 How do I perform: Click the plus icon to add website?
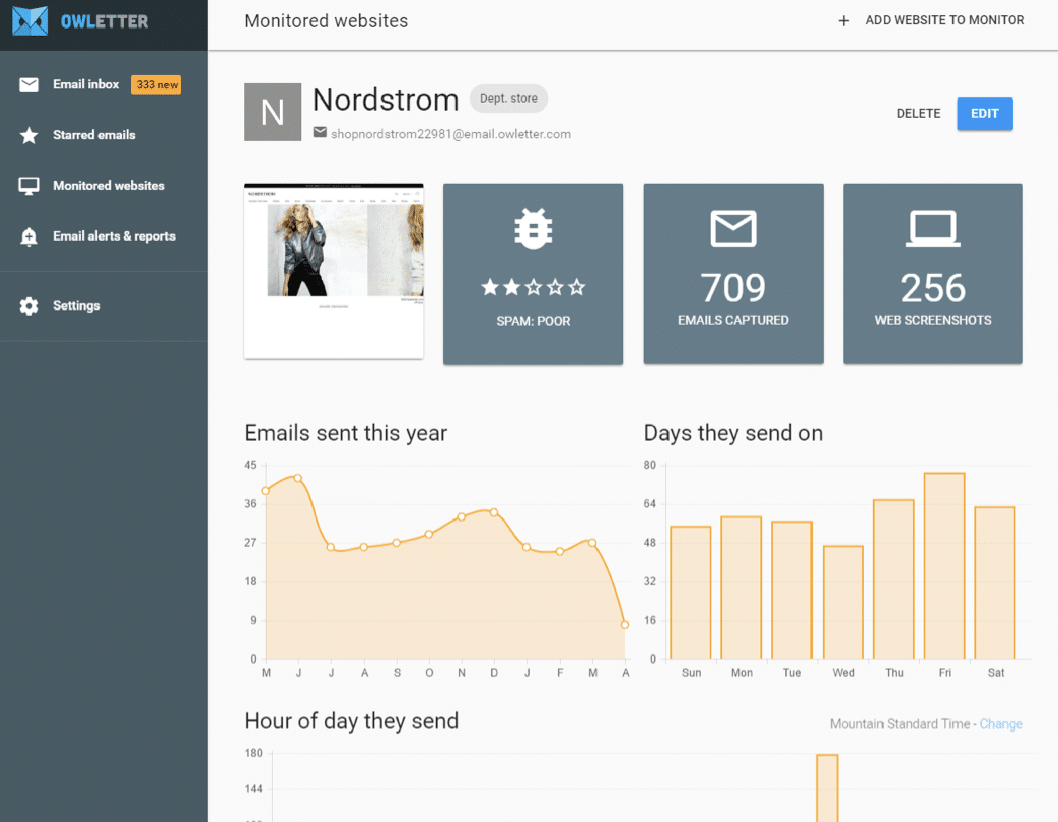click(x=844, y=21)
